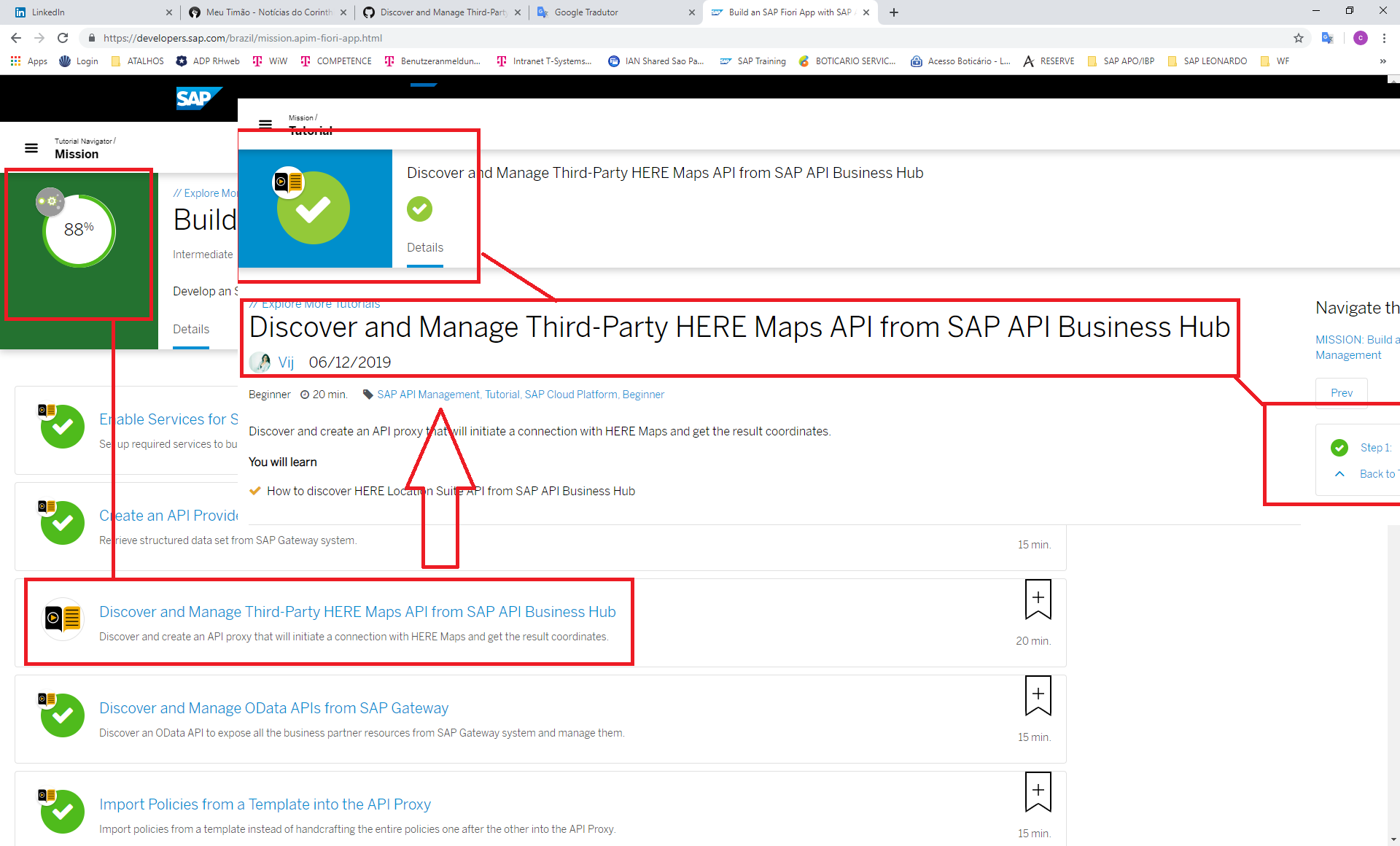Image resolution: width=1400 pixels, height=846 pixels.
Task: Toggle completion check on Create an API Provider
Action: 62,523
